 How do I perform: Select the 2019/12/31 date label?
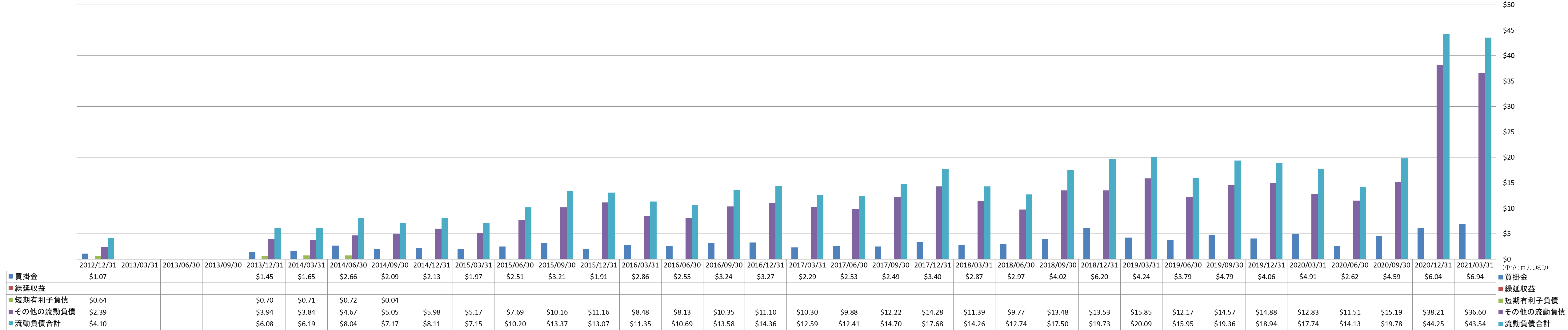click(x=1267, y=265)
